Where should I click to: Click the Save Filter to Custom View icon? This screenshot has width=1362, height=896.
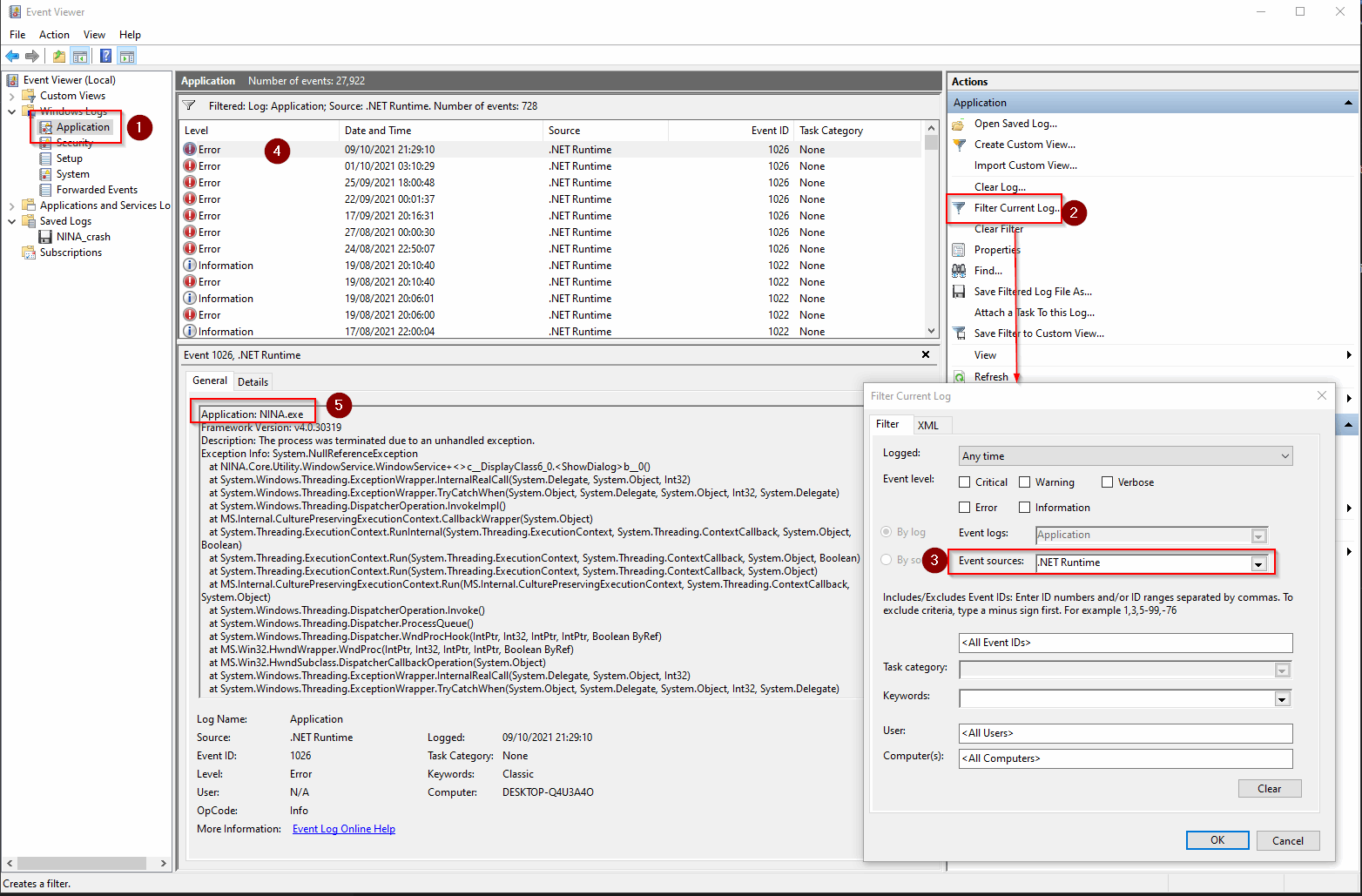(x=959, y=333)
